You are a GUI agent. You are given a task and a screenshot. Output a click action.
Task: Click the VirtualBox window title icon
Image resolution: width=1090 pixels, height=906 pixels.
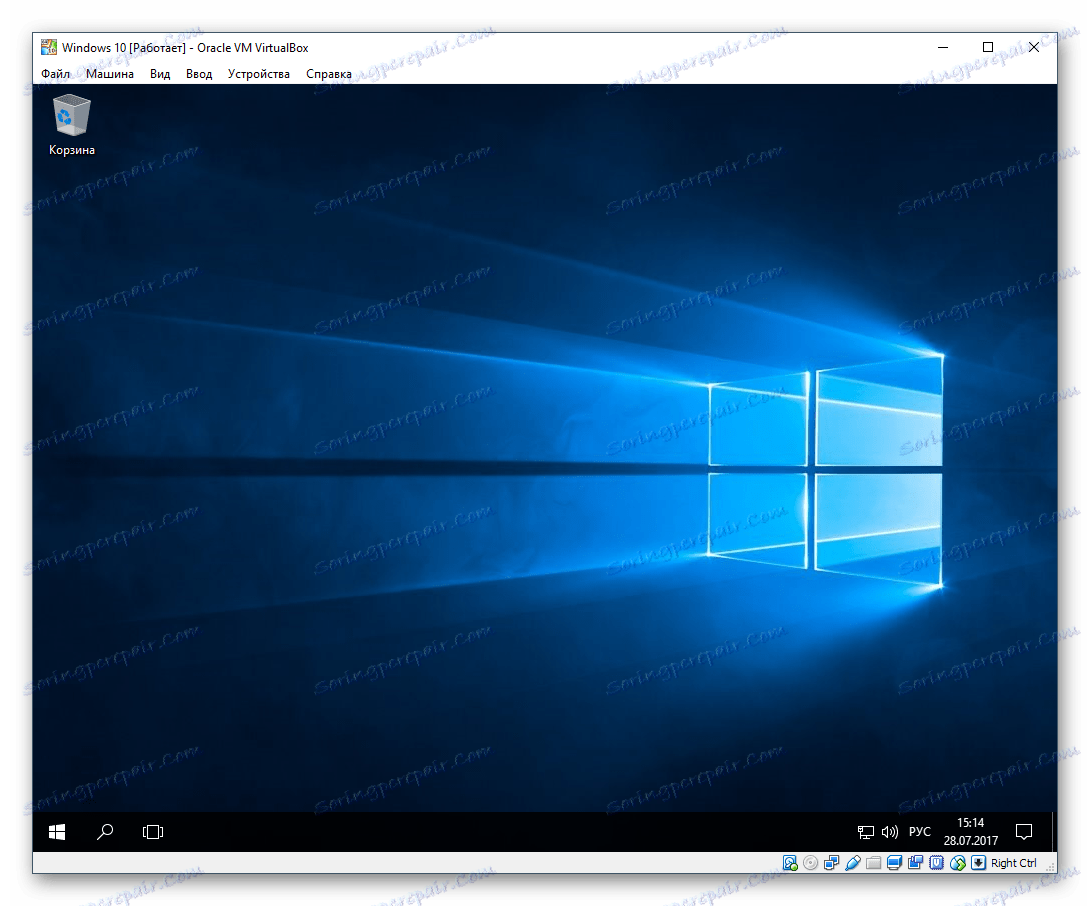(49, 47)
